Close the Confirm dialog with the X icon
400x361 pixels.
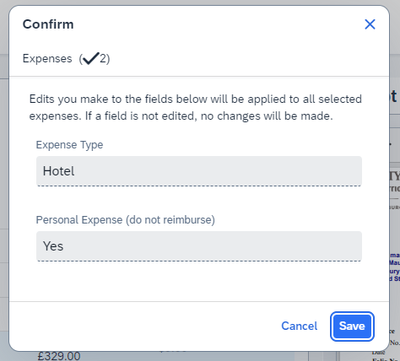click(370, 24)
